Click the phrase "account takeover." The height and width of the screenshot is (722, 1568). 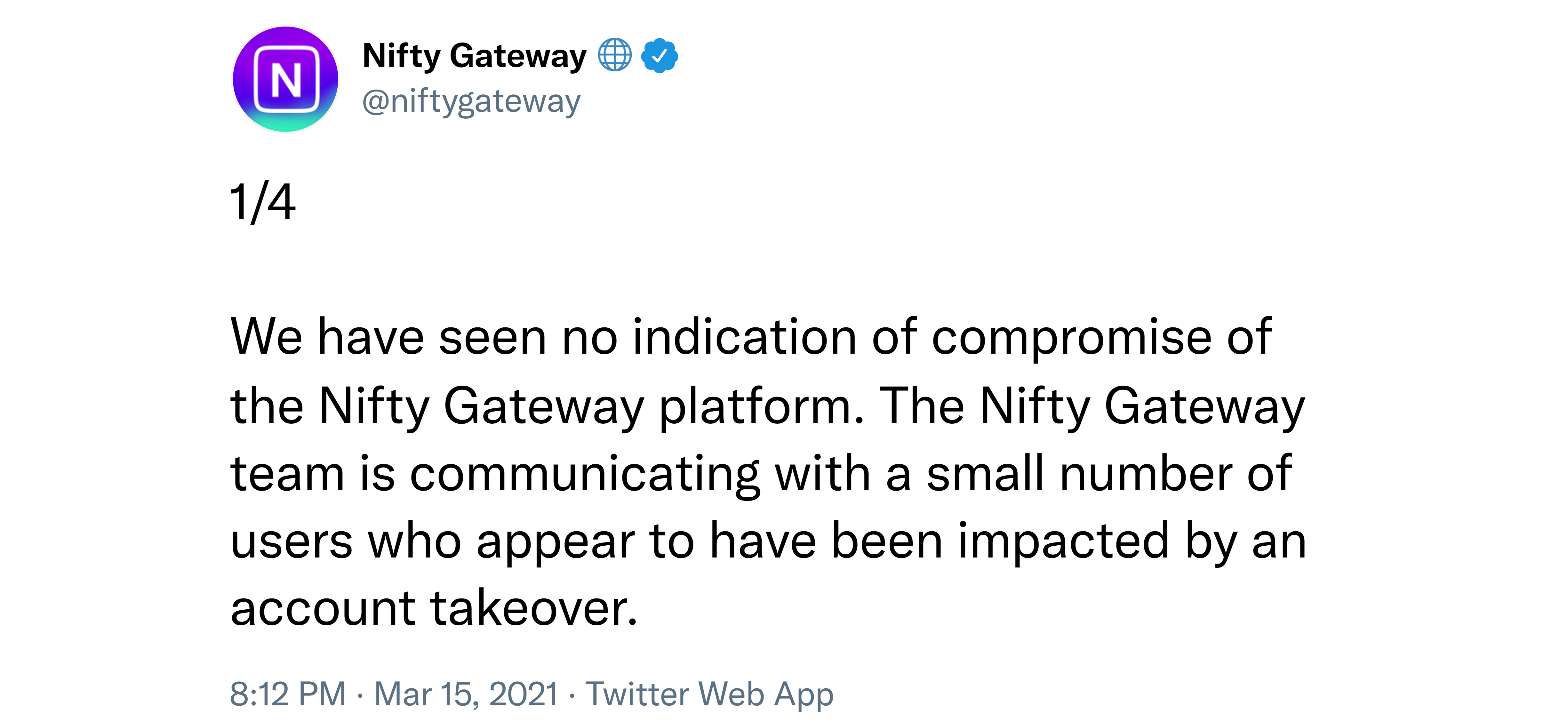pos(434,608)
